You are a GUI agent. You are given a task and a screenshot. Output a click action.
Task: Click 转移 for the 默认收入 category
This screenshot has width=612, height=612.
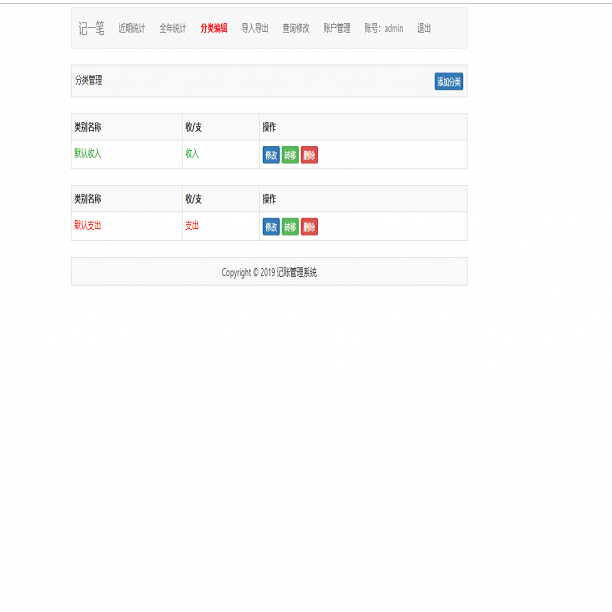pyautogui.click(x=290, y=155)
